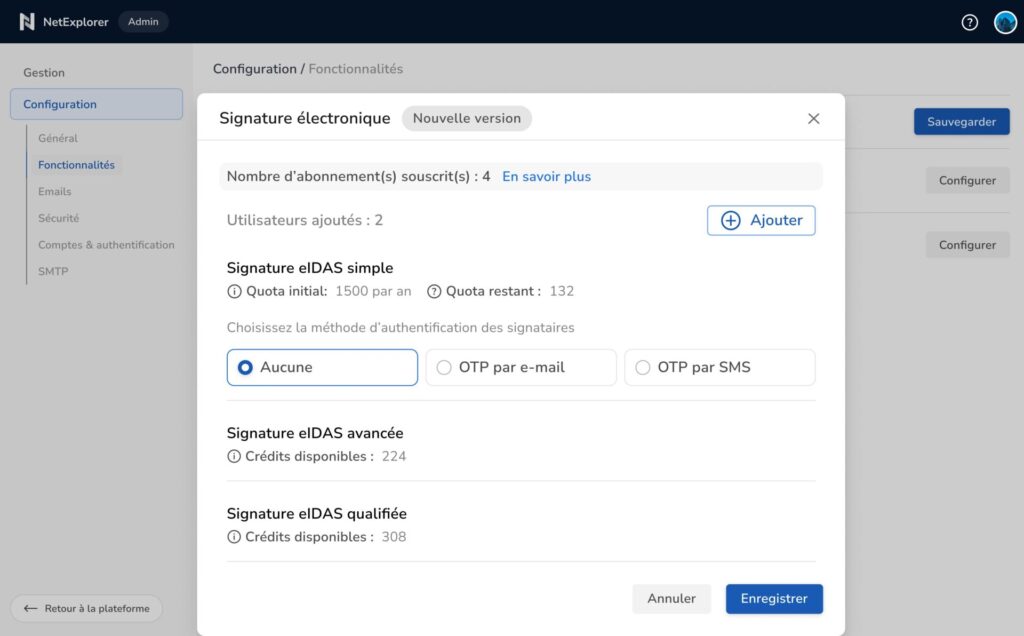Open the En savoir plus link
The width and height of the screenshot is (1024, 636).
coord(546,177)
